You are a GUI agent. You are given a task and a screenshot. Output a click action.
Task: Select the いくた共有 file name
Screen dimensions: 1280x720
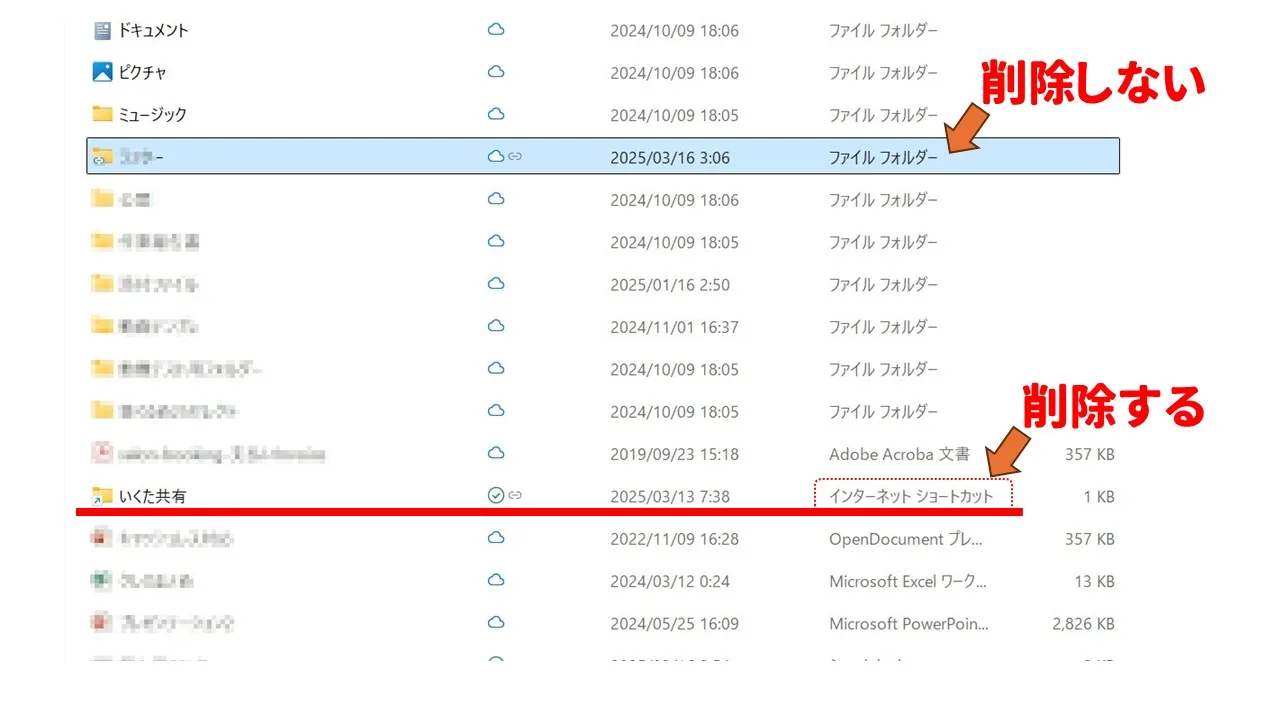point(152,496)
